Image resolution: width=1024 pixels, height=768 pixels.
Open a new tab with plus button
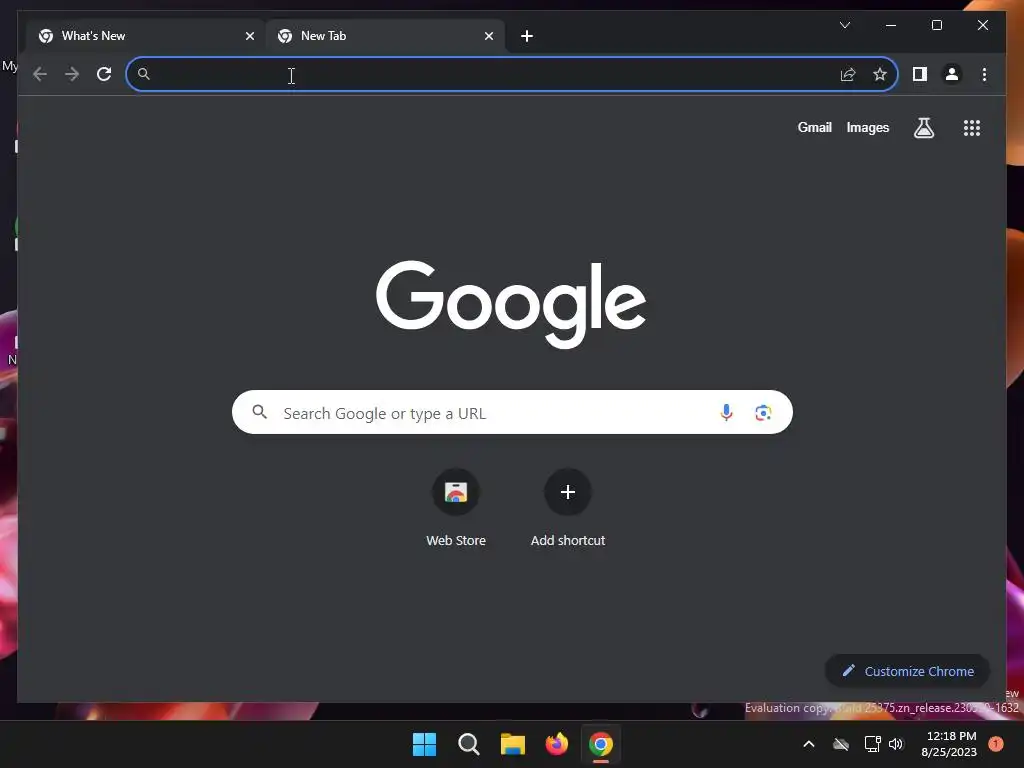(x=527, y=36)
